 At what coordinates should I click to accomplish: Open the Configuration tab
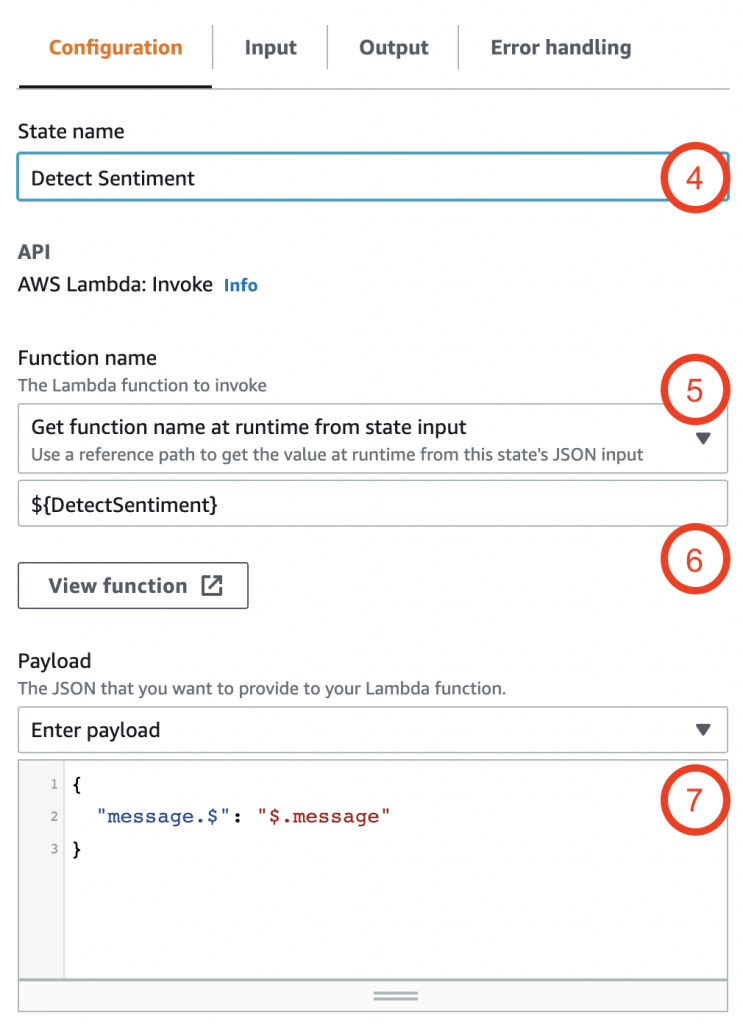[115, 47]
